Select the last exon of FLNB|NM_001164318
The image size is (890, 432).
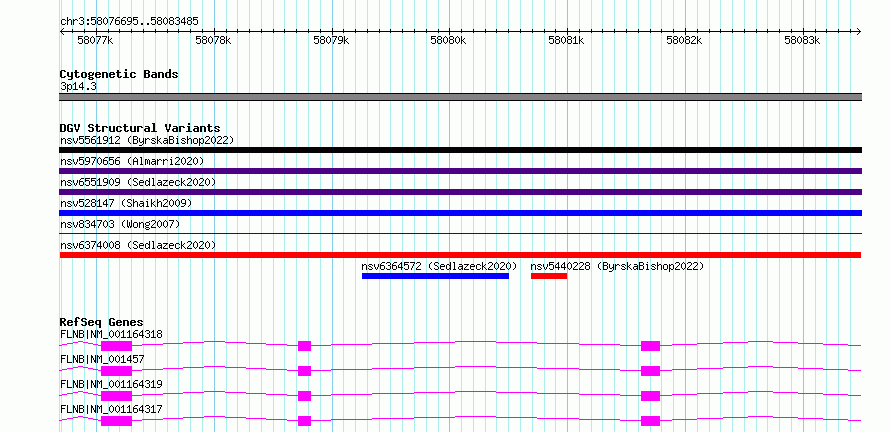point(650,346)
